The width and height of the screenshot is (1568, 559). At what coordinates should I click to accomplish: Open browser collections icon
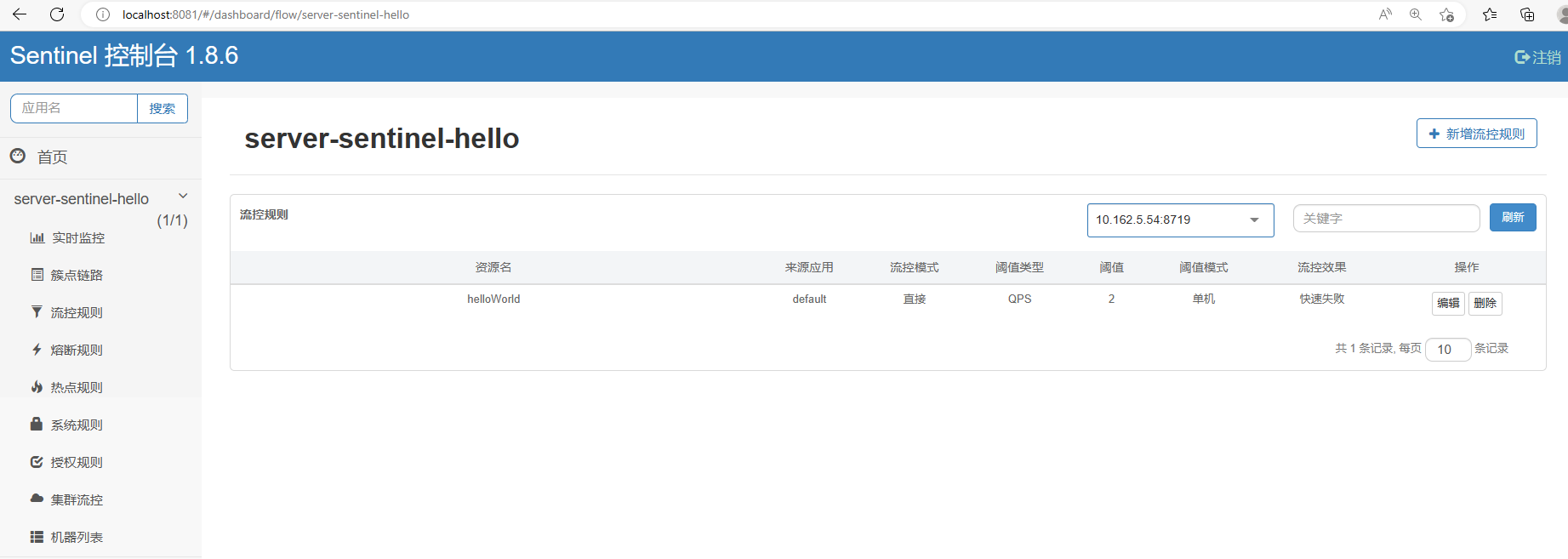(1527, 14)
